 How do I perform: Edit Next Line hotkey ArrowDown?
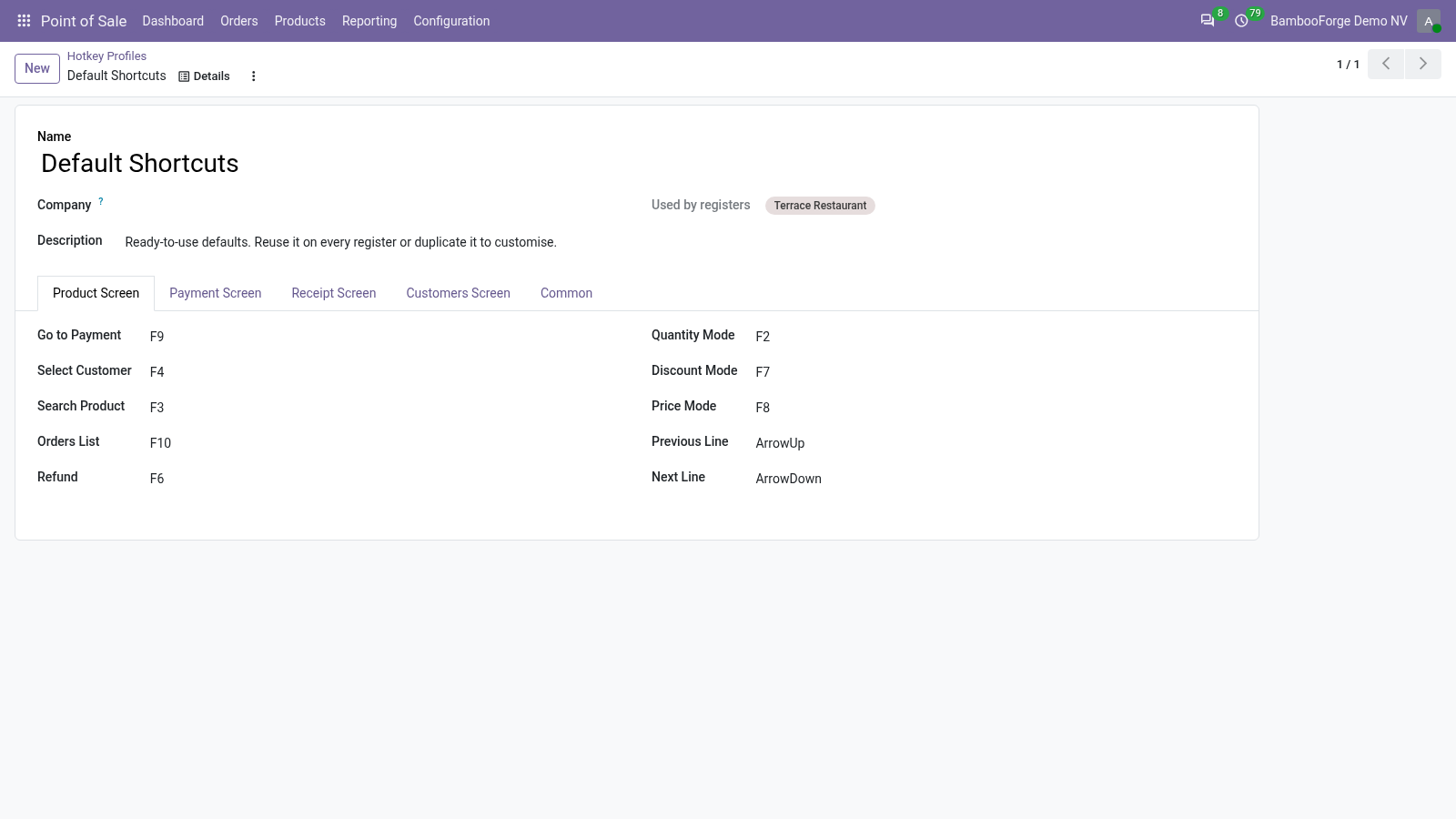[996, 479]
